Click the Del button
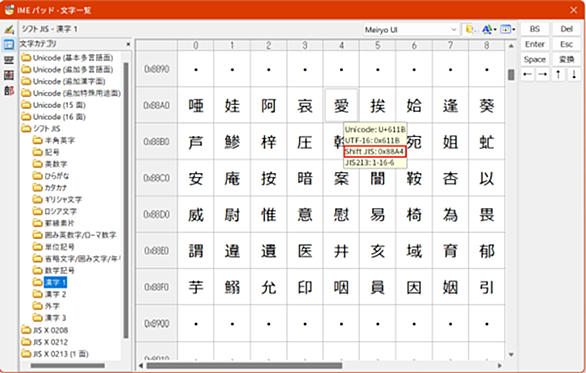This screenshot has width=586, height=373. (566, 29)
